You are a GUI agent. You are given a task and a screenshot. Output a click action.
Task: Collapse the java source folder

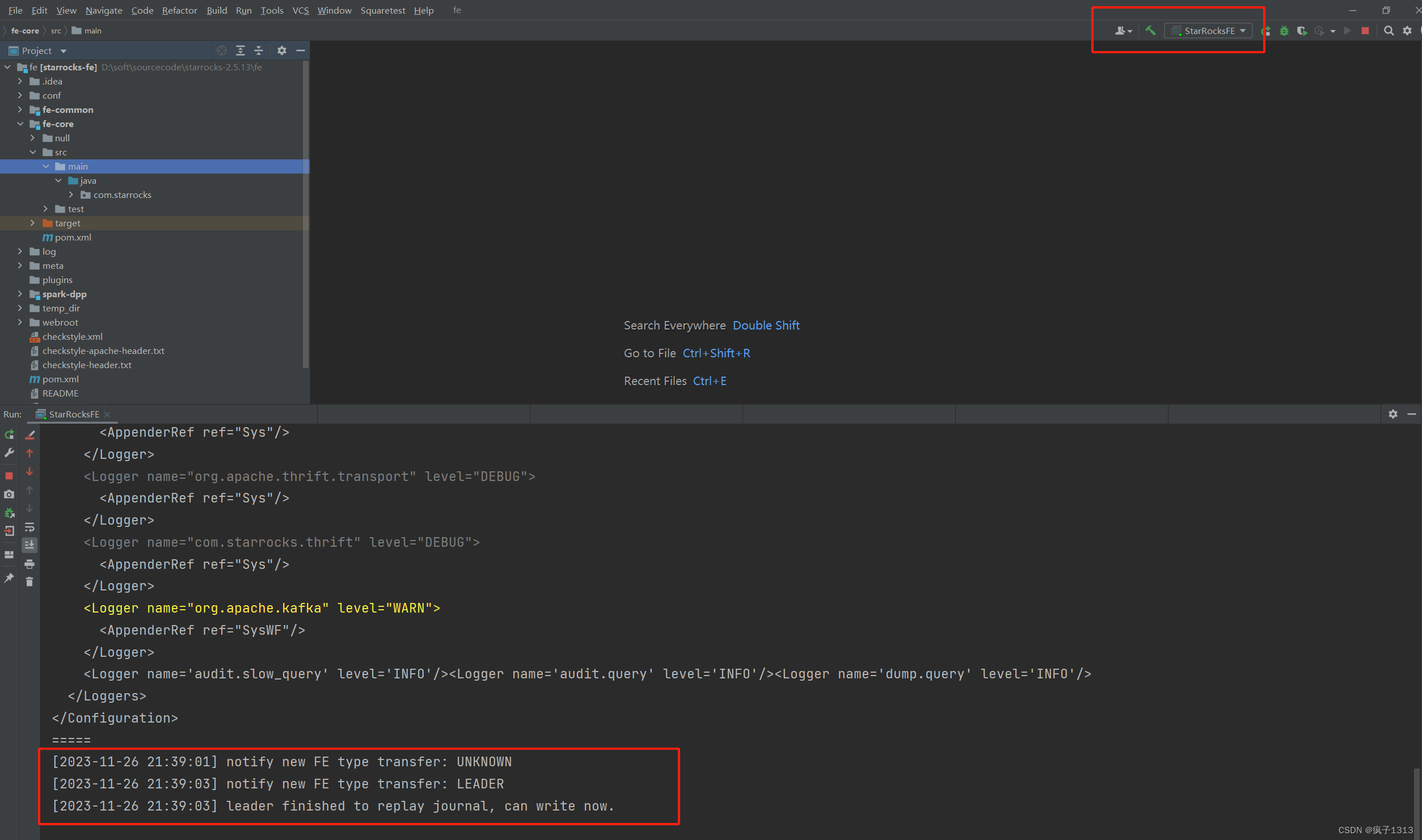pyautogui.click(x=58, y=180)
